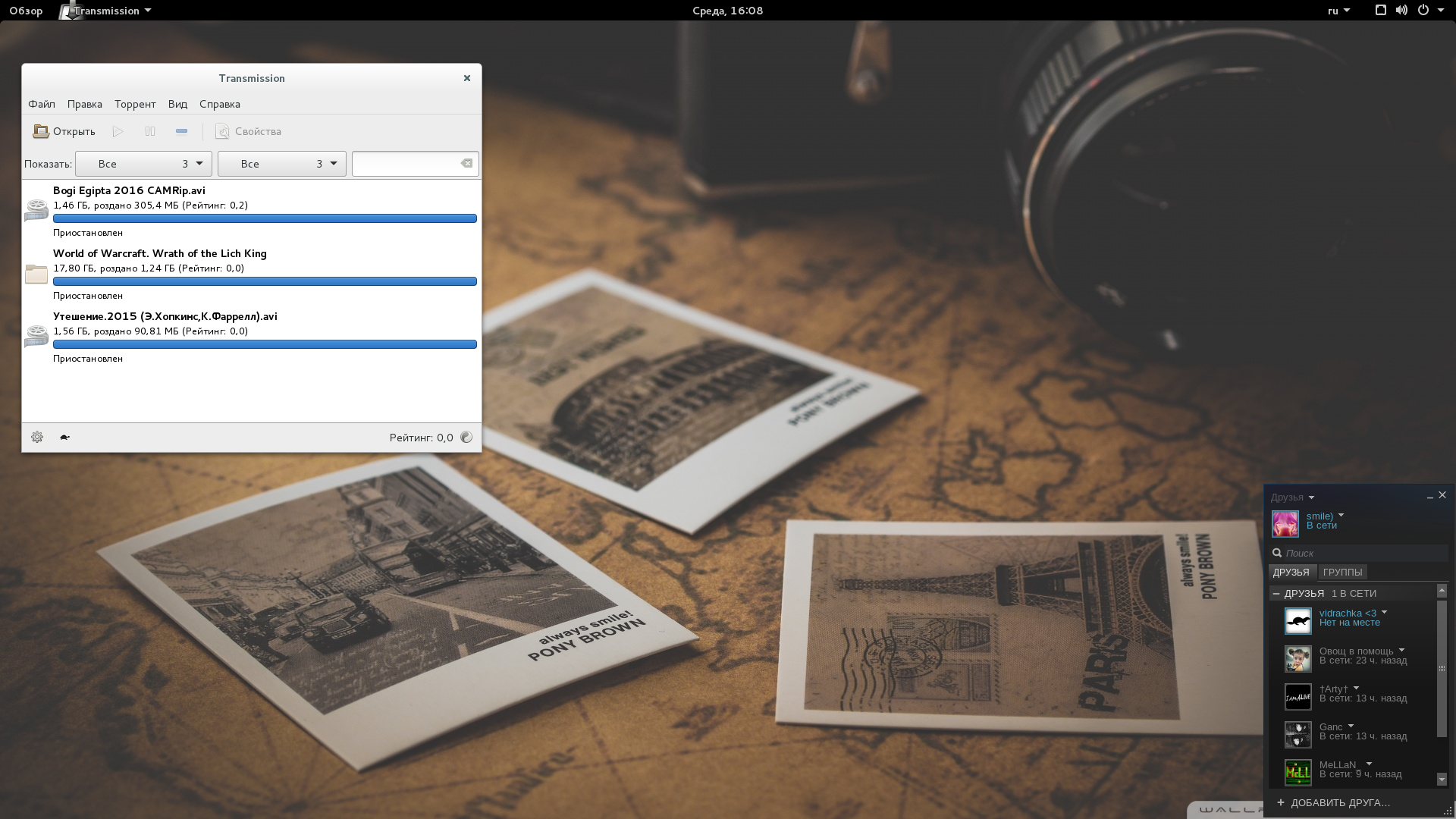The height and width of the screenshot is (819, 1456).
Task: Toggle turtle speed limit mode
Action: point(65,437)
